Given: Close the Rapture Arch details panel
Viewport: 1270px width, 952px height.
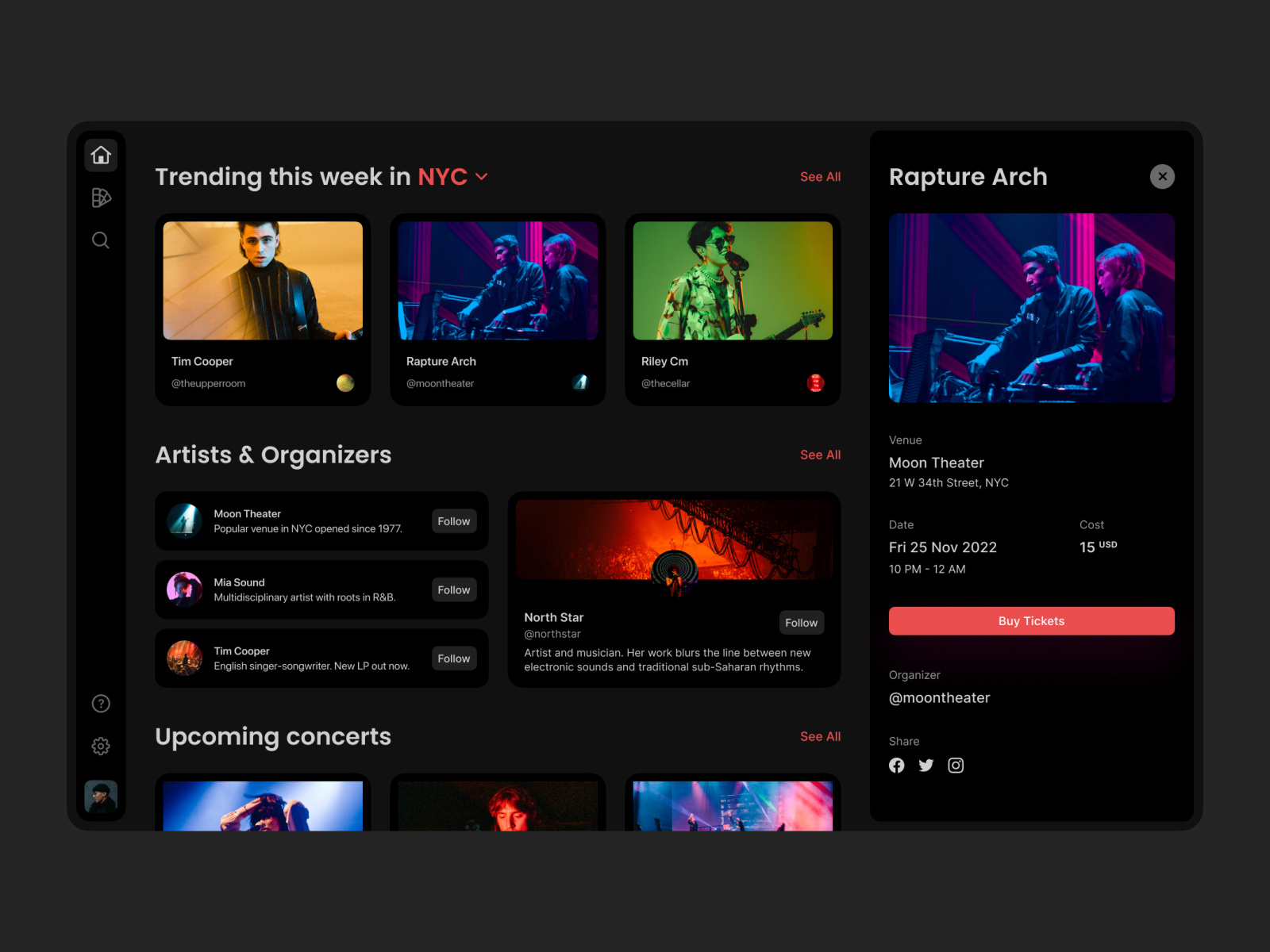Looking at the screenshot, I should point(1162,176).
